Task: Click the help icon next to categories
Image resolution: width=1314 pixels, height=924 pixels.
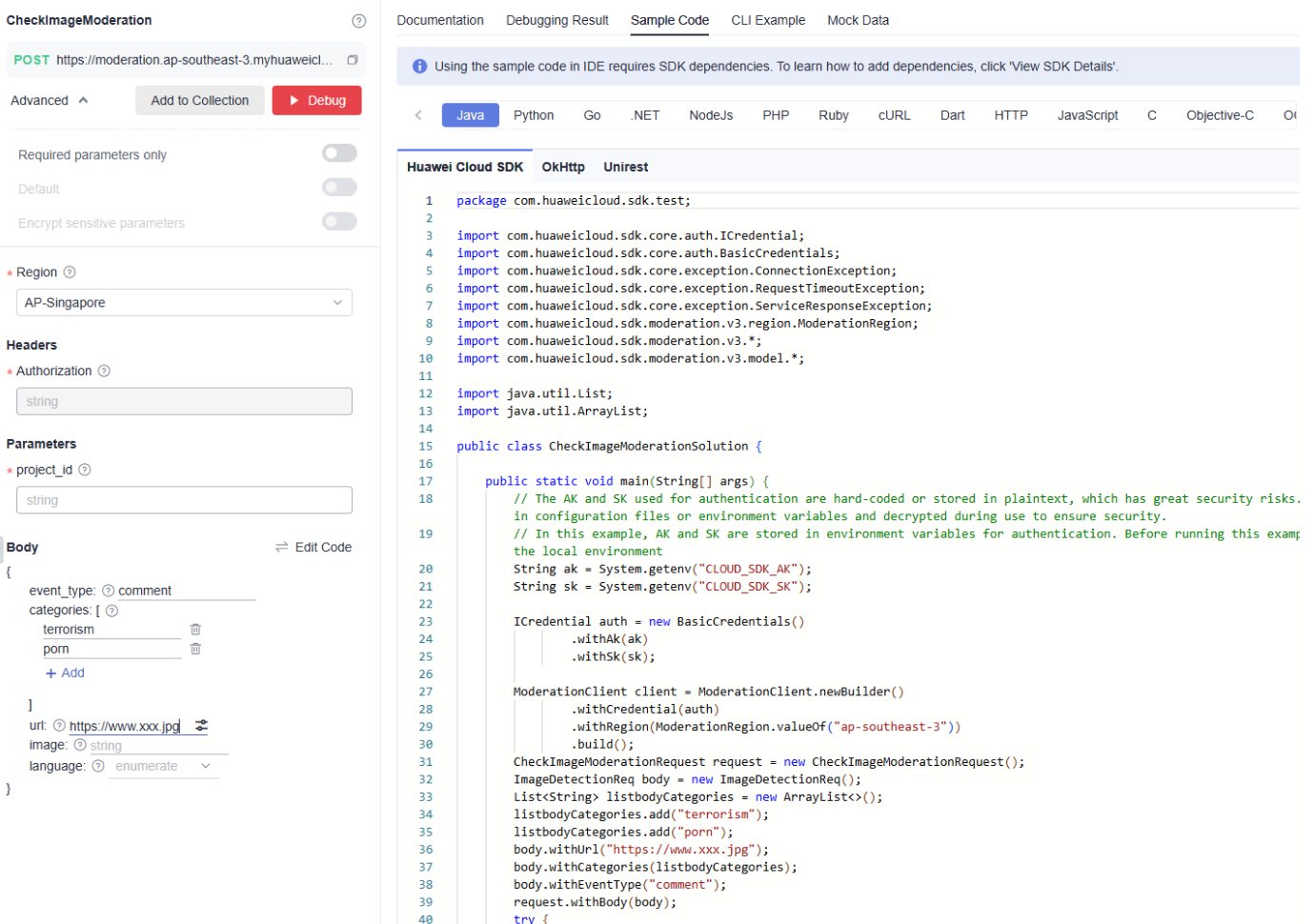Action: pyautogui.click(x=111, y=611)
